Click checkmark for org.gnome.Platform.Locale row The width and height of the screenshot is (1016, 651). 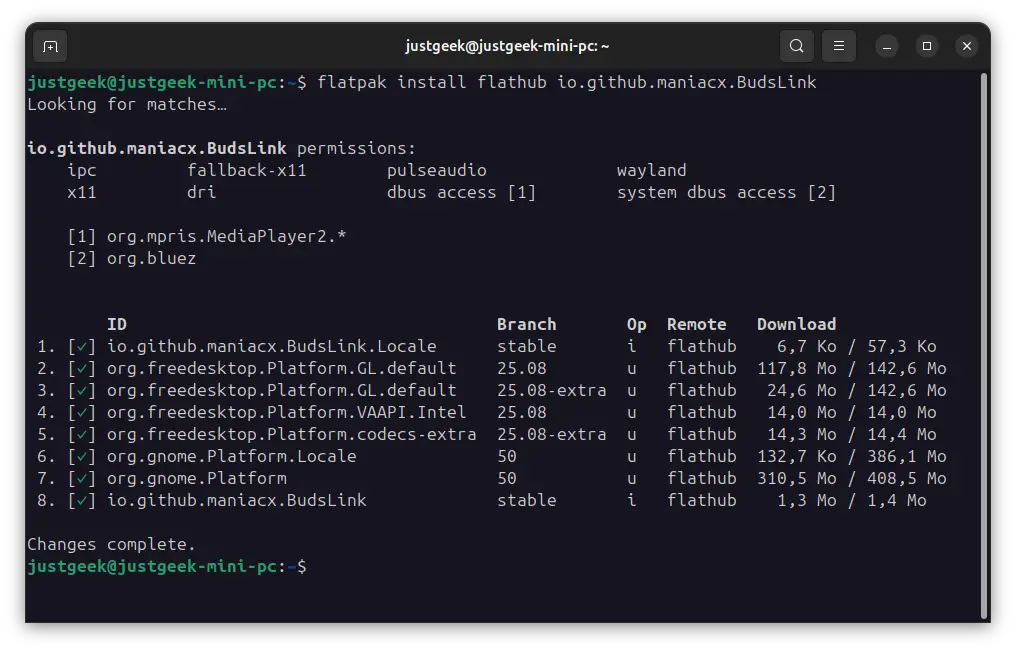pyautogui.click(x=82, y=457)
